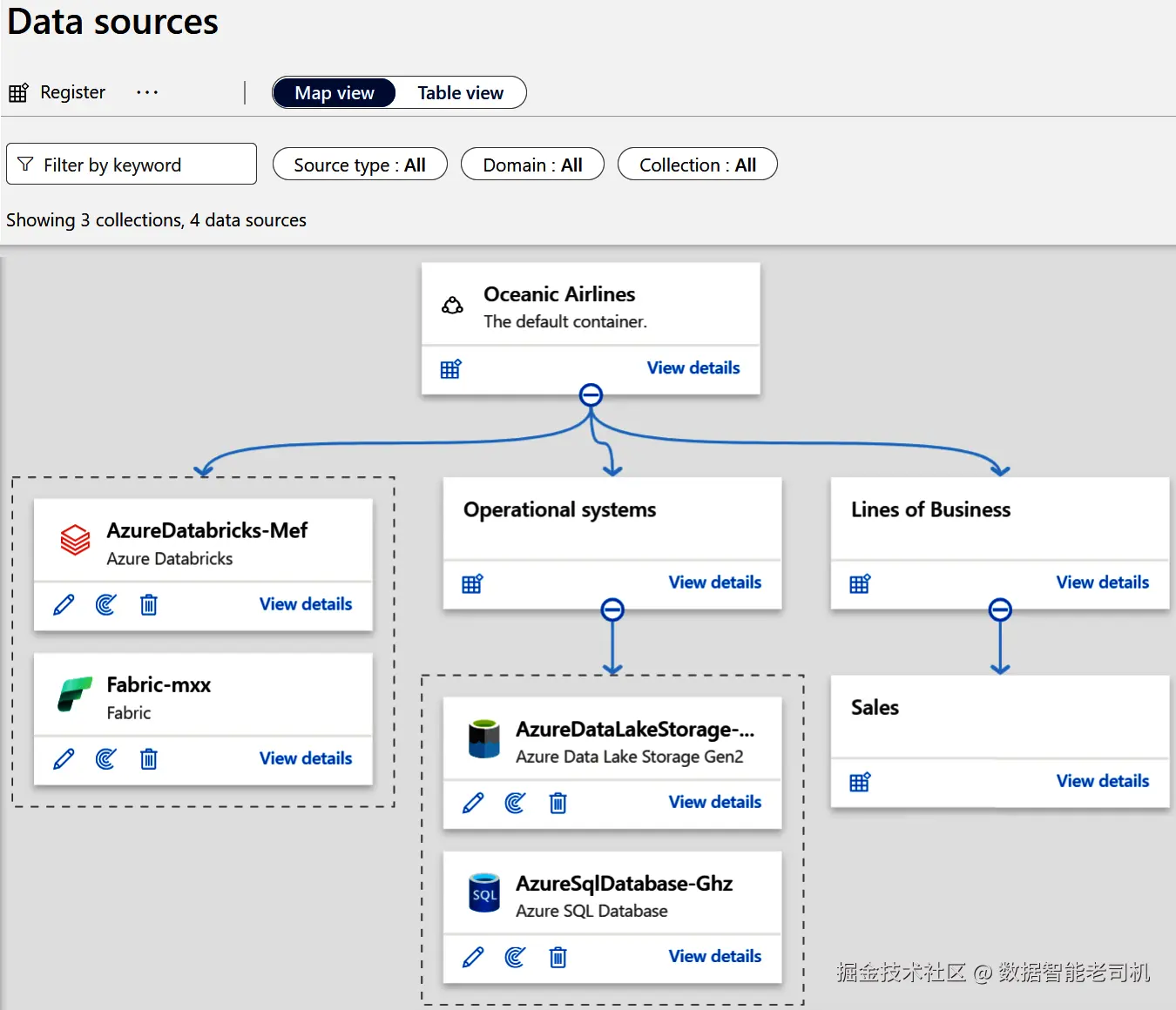1176x1010 pixels.
Task: Open the more options ellipsis menu
Action: coord(147,92)
